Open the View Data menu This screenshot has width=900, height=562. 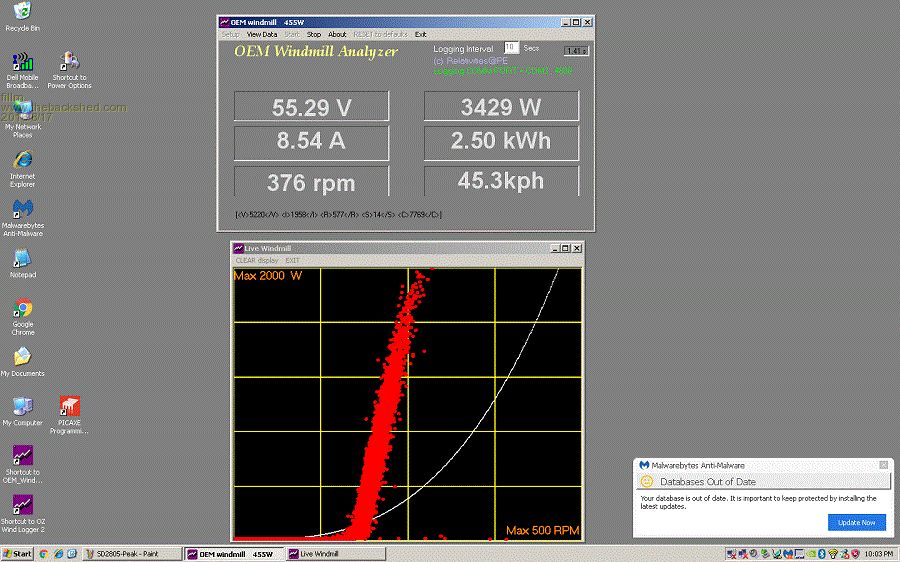(261, 34)
